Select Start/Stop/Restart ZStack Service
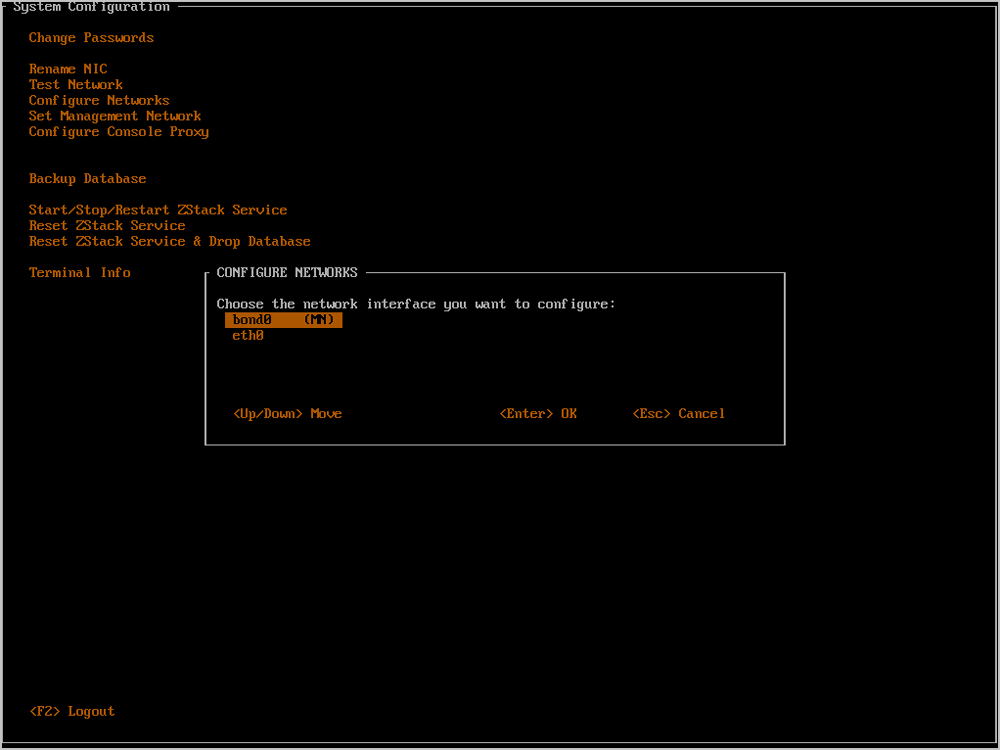The image size is (1000, 750). point(158,210)
